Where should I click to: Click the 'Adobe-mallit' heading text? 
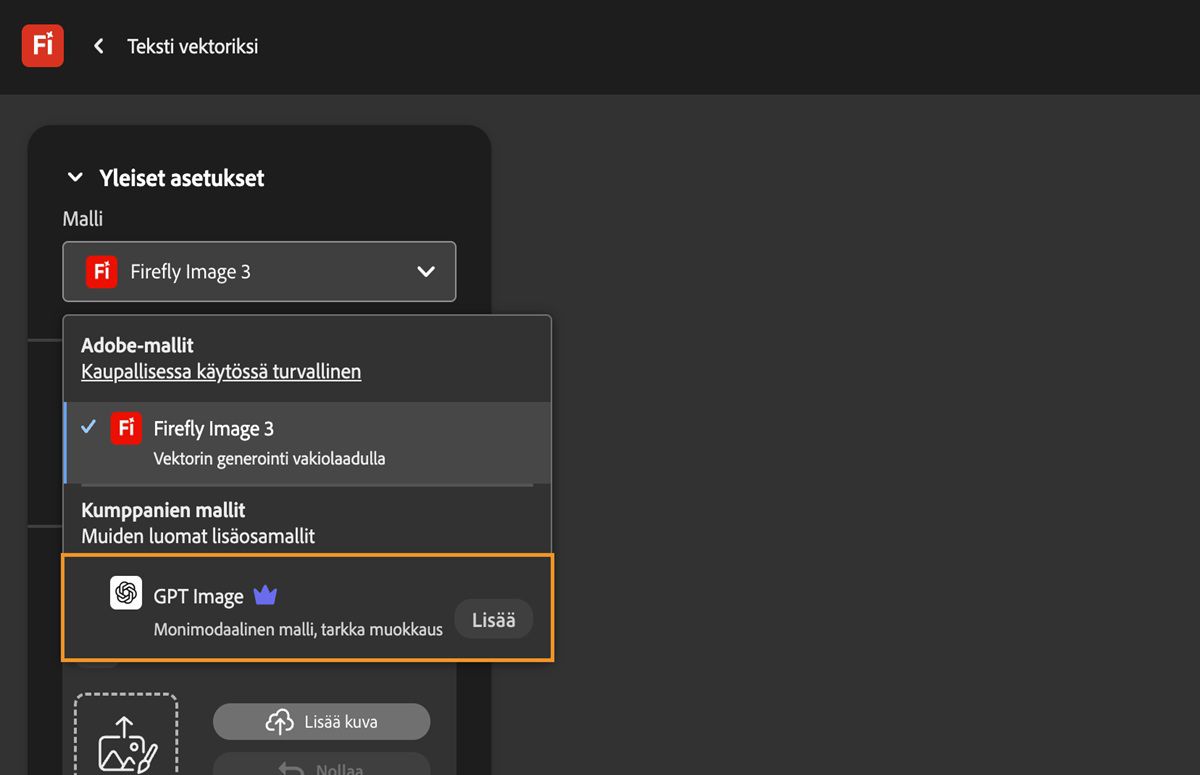tap(137, 346)
